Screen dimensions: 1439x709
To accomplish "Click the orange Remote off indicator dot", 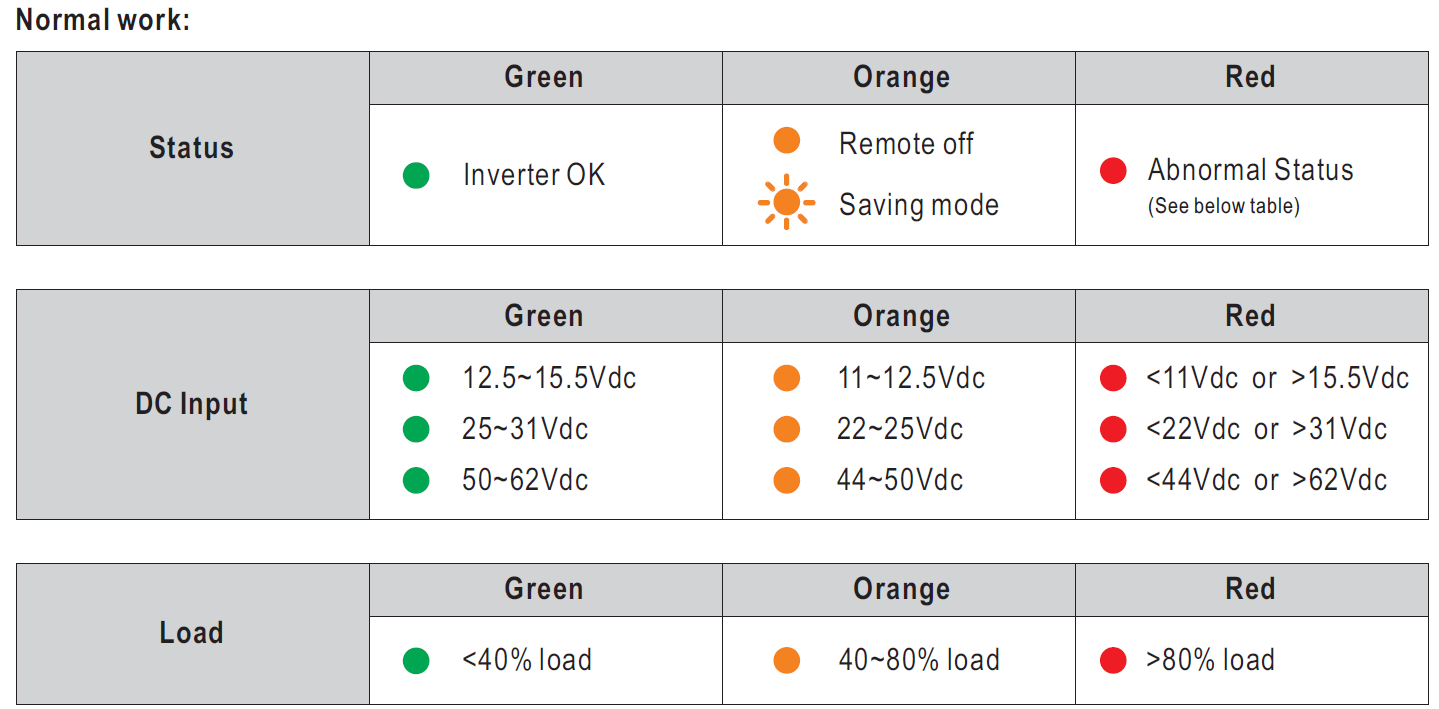I will pos(787,141).
